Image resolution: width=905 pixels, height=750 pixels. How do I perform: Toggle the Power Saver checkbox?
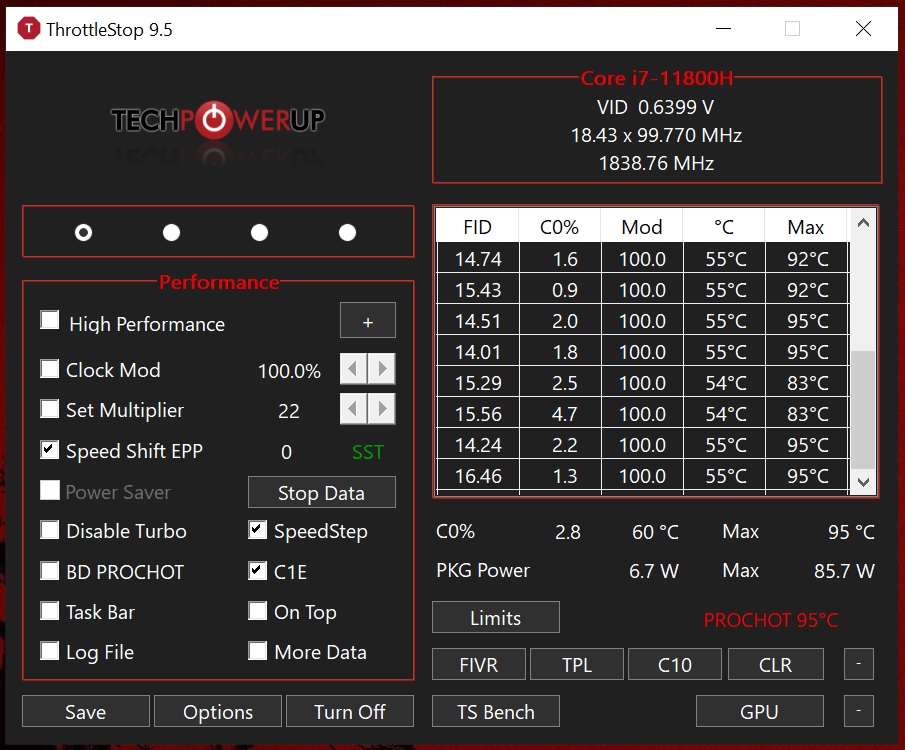click(50, 490)
